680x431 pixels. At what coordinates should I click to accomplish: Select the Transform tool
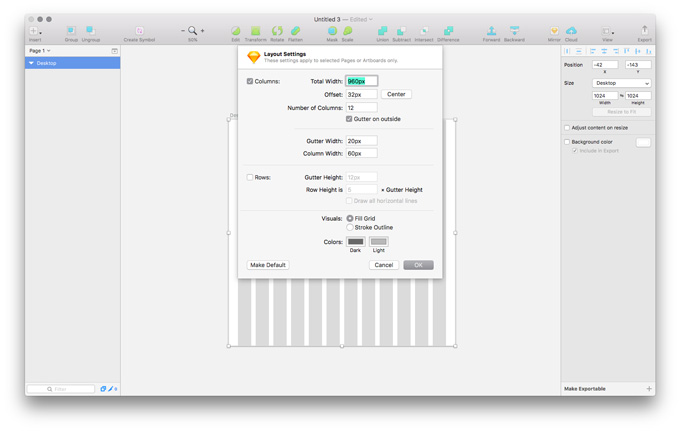pyautogui.click(x=255, y=31)
